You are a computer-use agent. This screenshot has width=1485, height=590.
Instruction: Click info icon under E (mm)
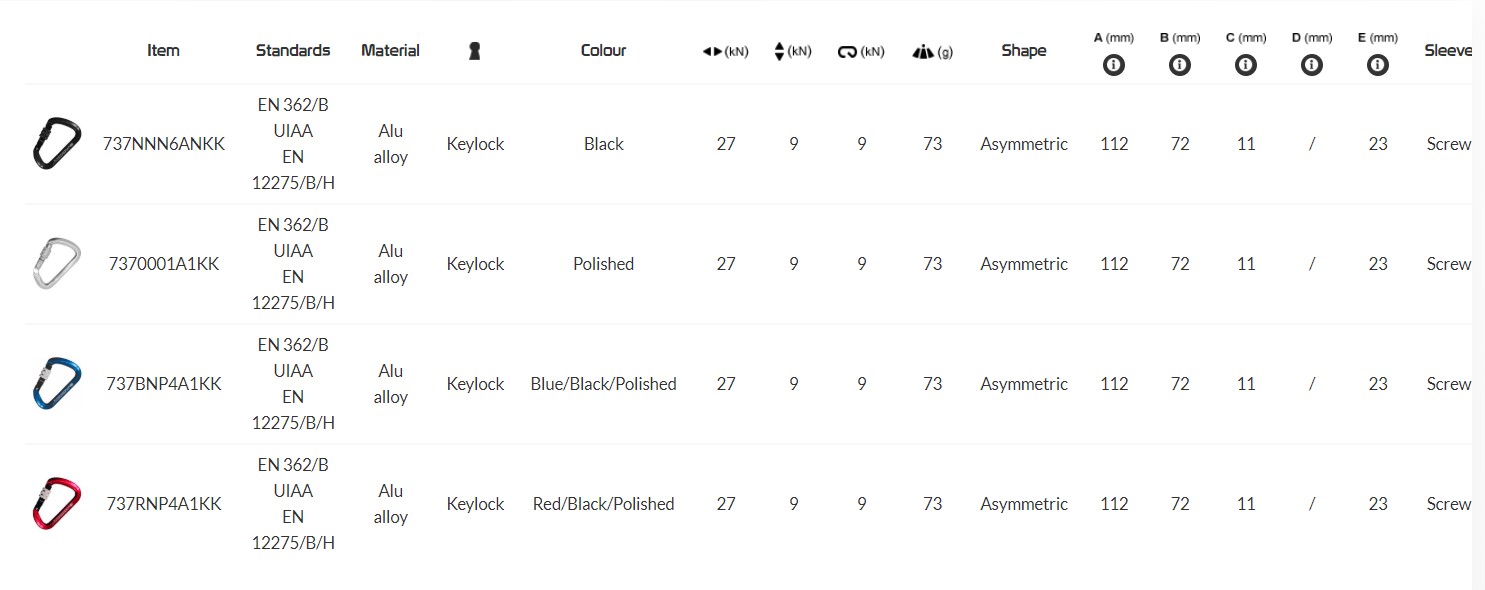click(1377, 65)
